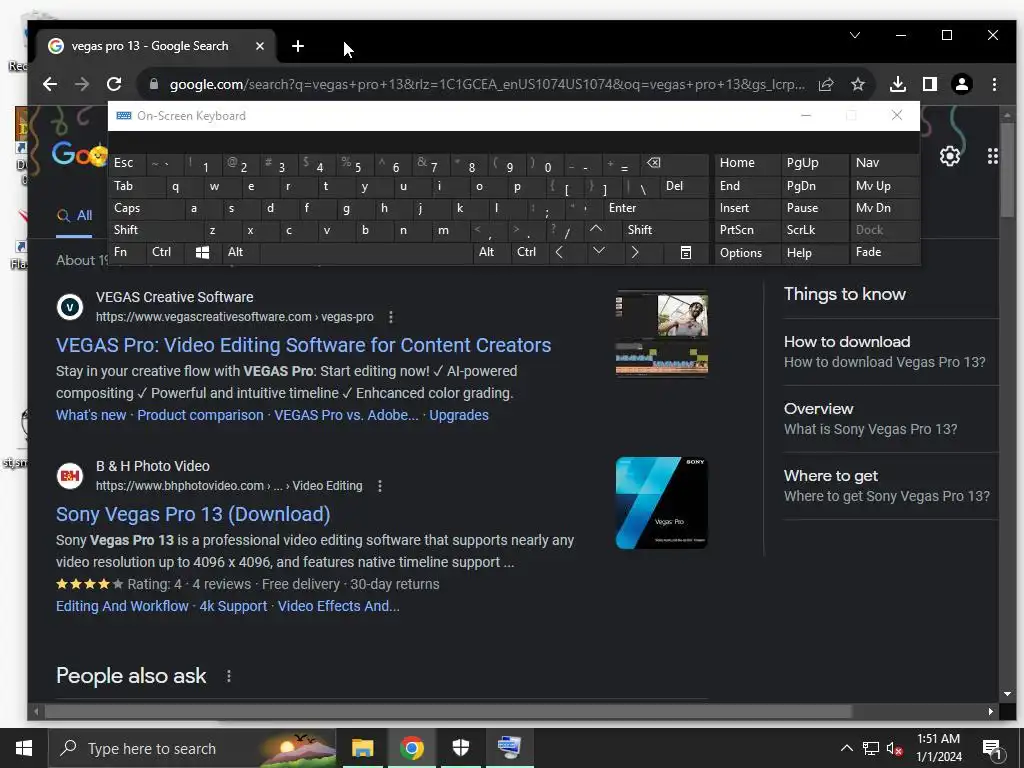1024x768 pixels.
Task: Click the context menu key on On-Screen Keyboard
Action: point(686,252)
